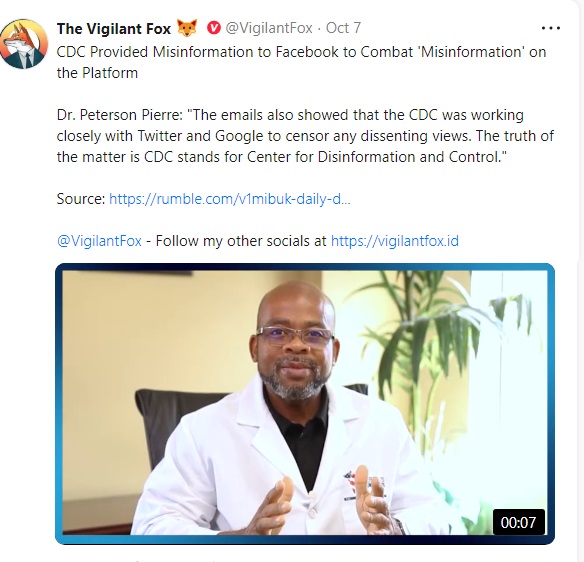Image resolution: width=584 pixels, height=562 pixels.
Task: Open the @VigilantFox handle in post header
Action: pos(269,28)
